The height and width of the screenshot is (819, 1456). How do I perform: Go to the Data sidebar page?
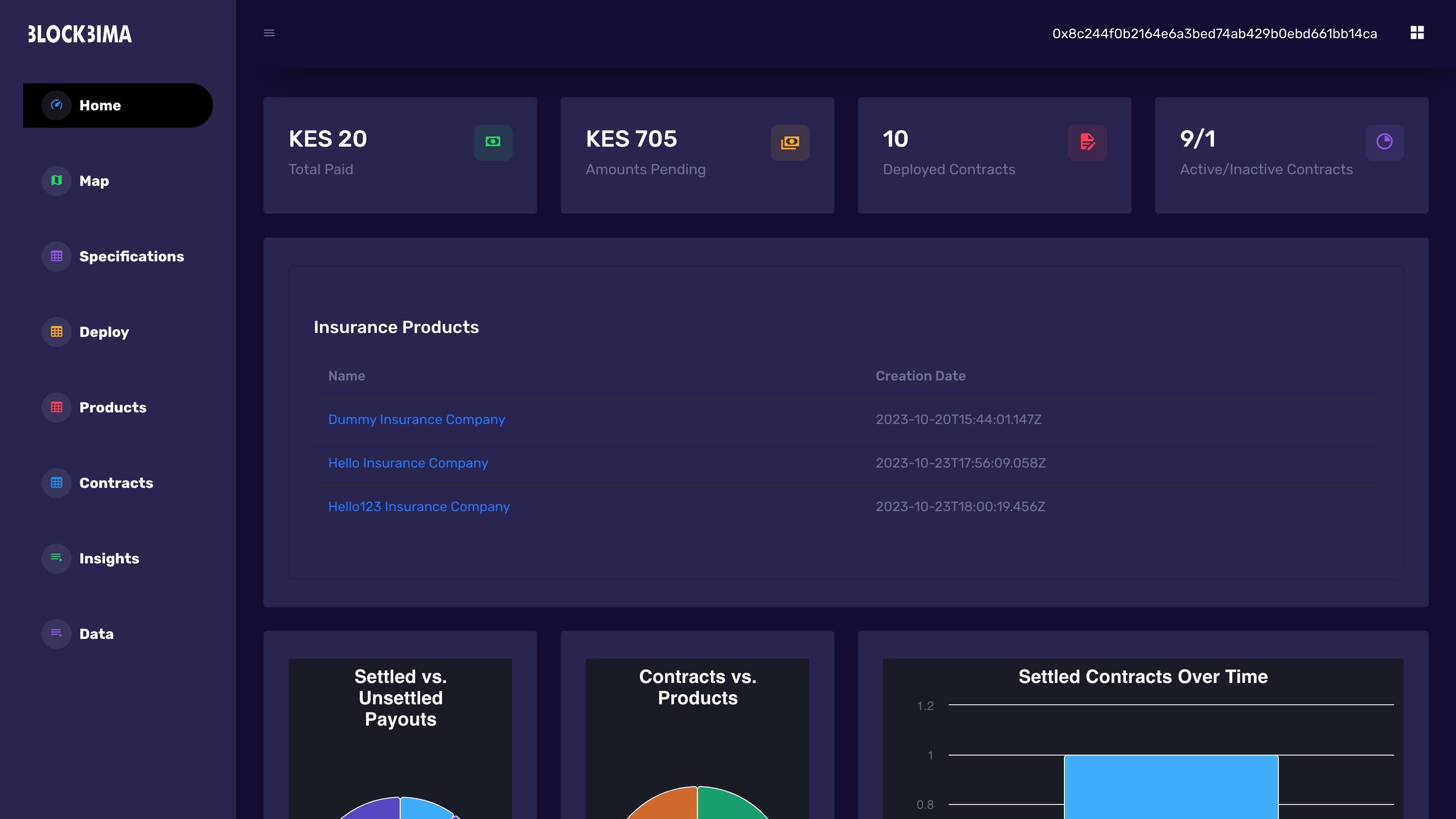click(96, 634)
